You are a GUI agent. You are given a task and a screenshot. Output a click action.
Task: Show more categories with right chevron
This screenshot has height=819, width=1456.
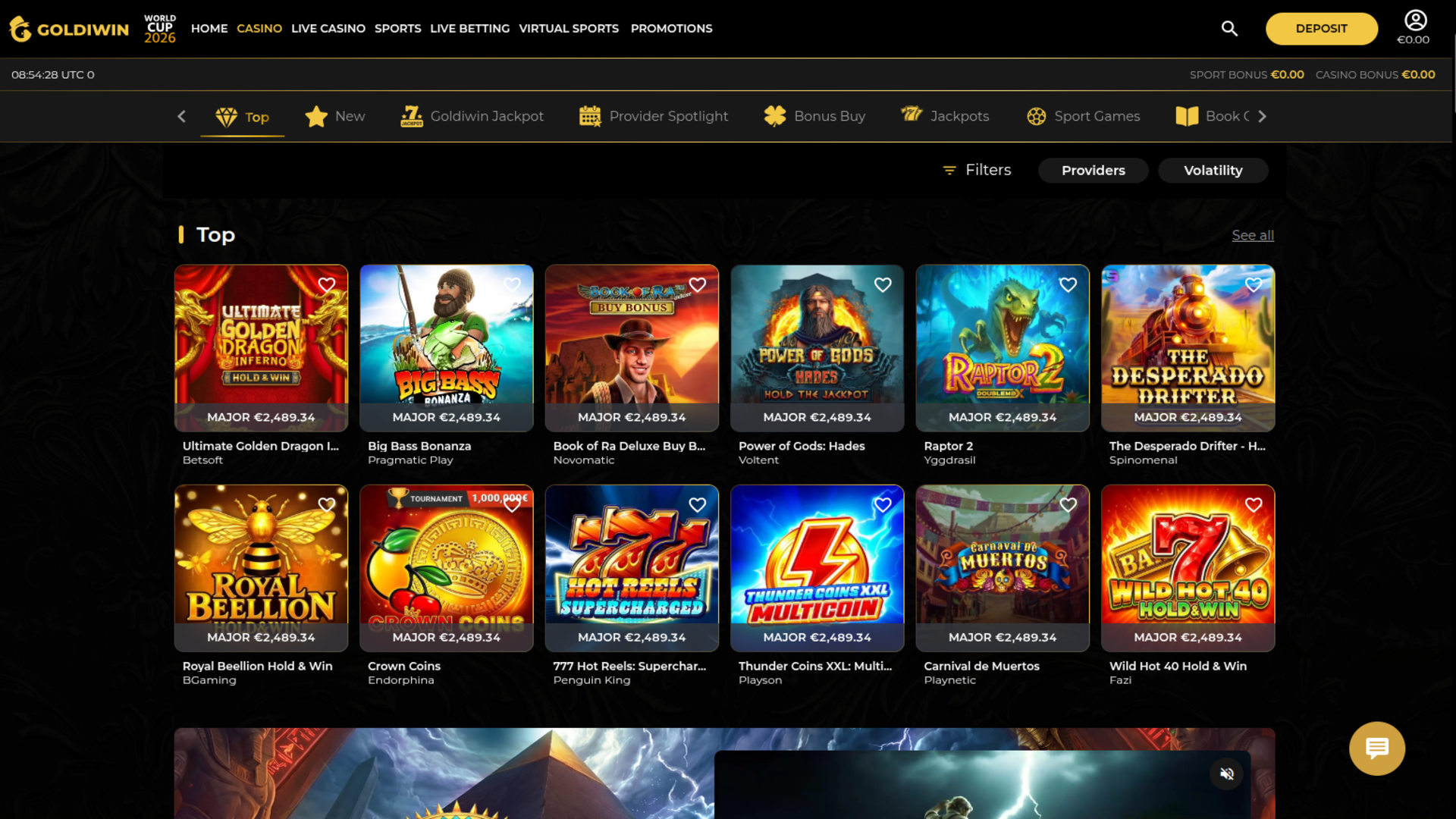click(1262, 116)
